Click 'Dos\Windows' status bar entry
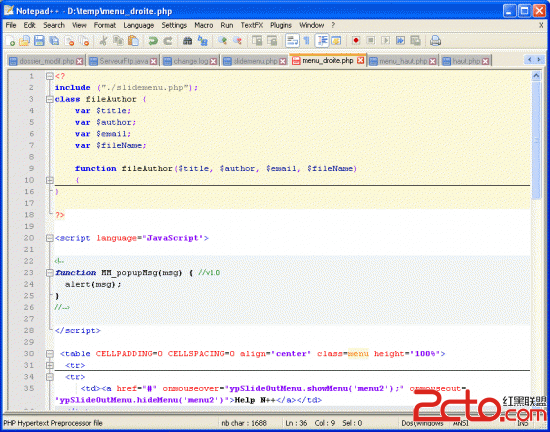Viewport: 550px width, 432px height. coord(422,423)
